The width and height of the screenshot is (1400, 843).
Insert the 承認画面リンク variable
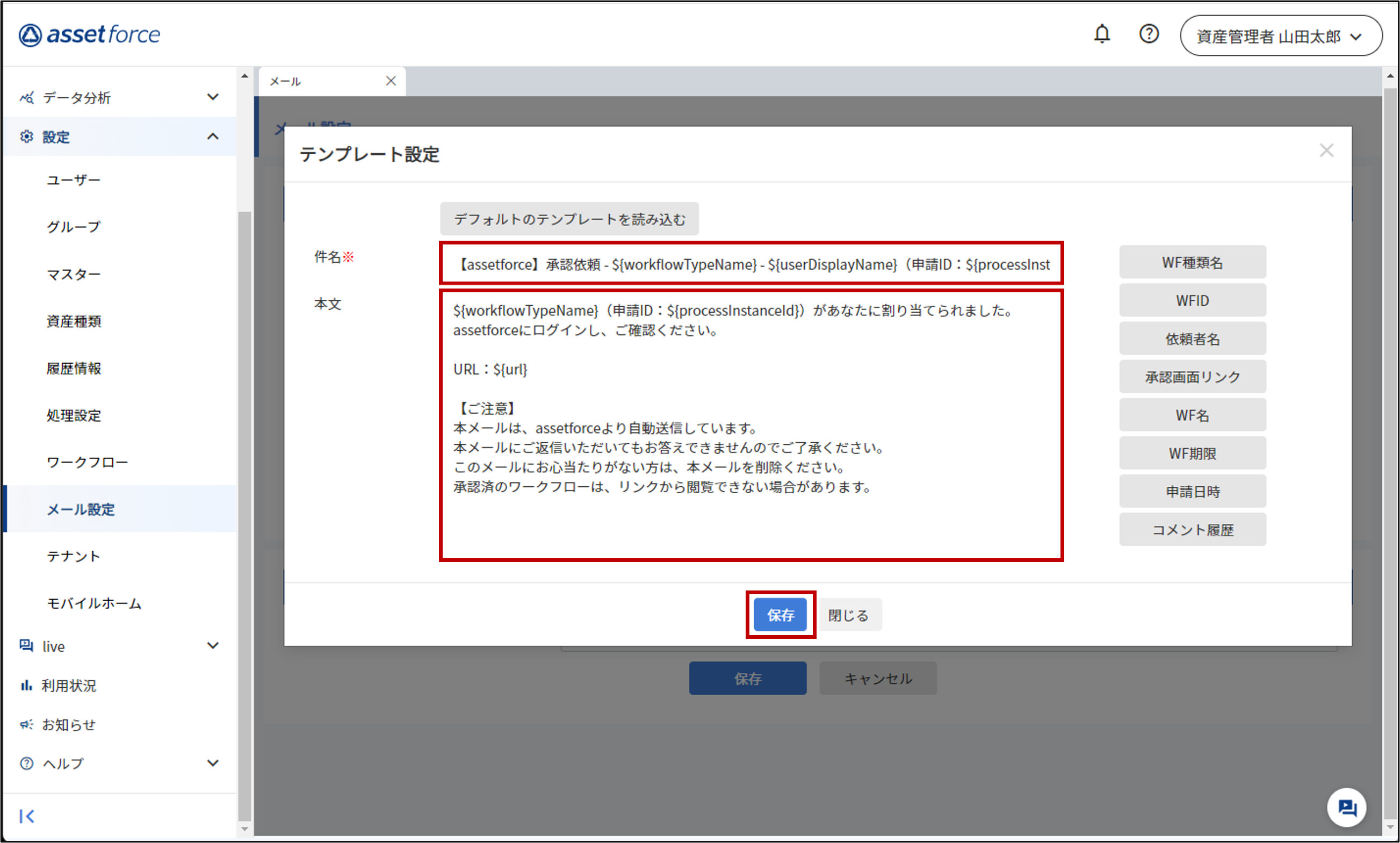(x=1192, y=377)
